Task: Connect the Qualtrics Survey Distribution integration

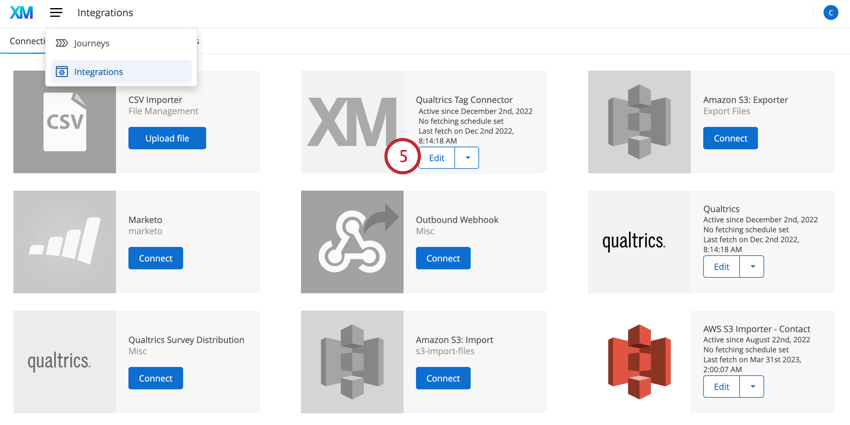Action: [x=156, y=378]
